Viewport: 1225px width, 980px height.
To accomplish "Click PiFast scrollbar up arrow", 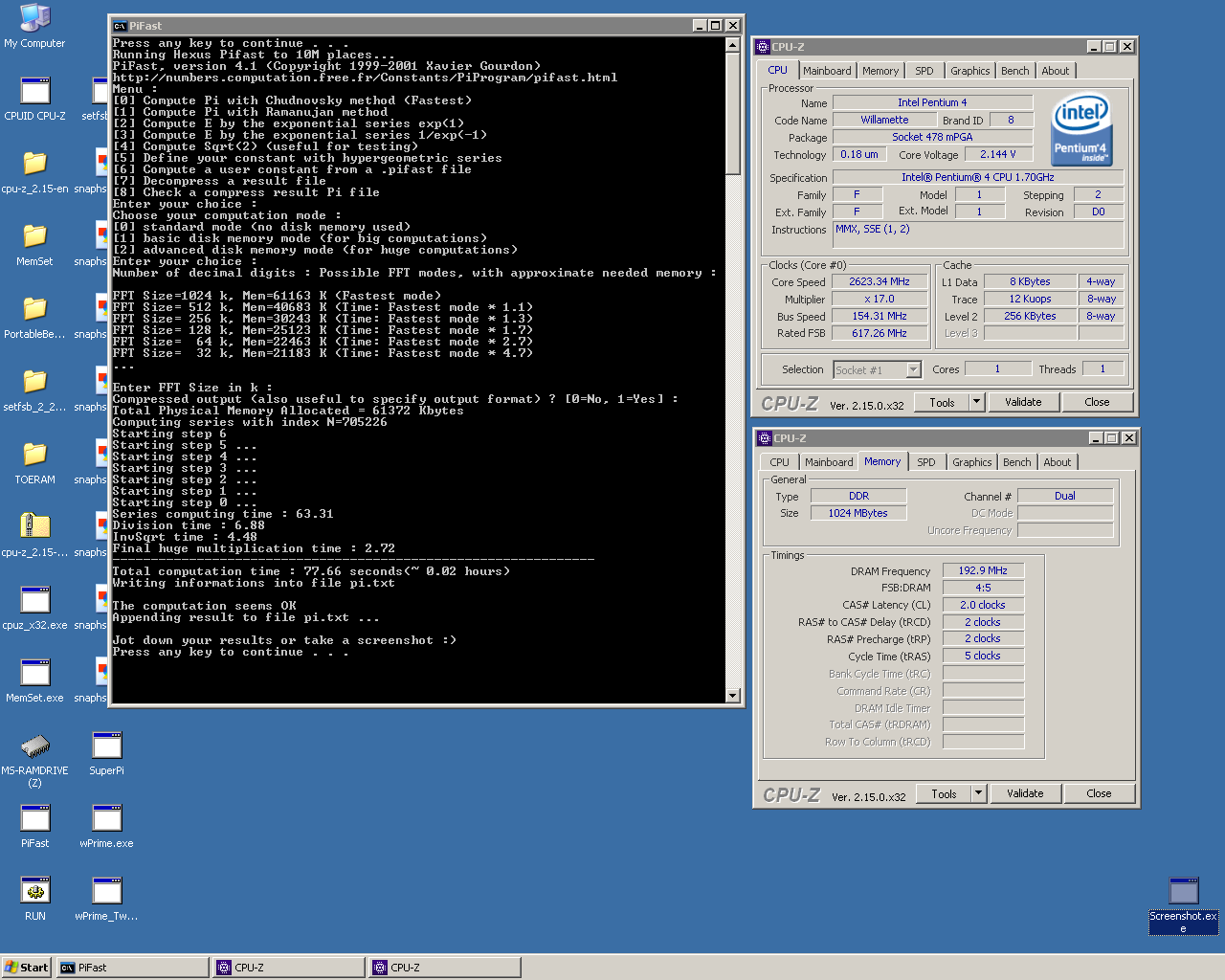I will 733,44.
